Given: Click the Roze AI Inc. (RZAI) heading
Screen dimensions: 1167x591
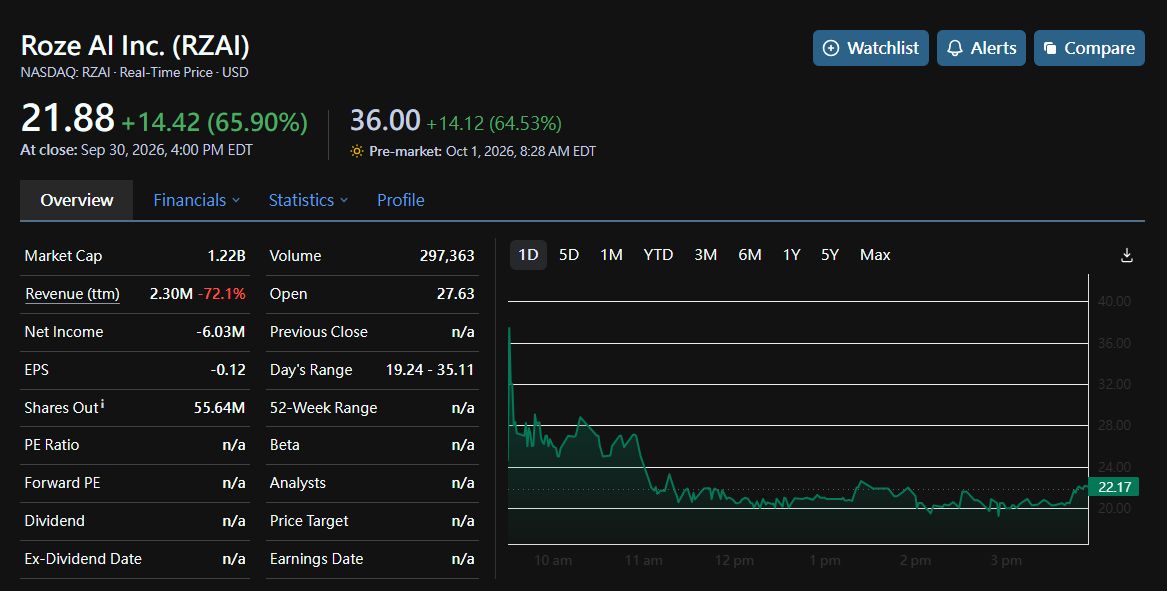Looking at the screenshot, I should pos(135,45).
